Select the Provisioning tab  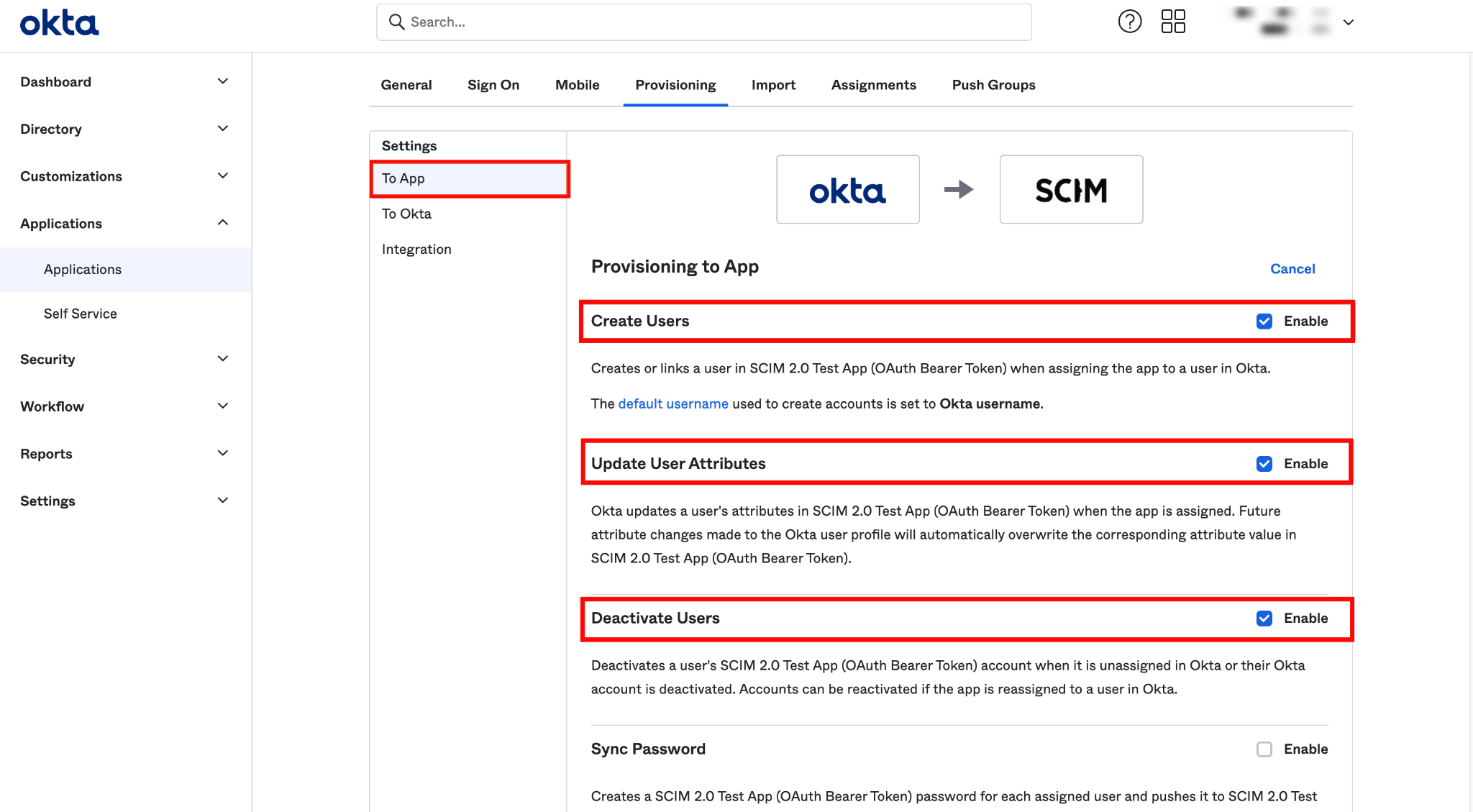pyautogui.click(x=675, y=85)
